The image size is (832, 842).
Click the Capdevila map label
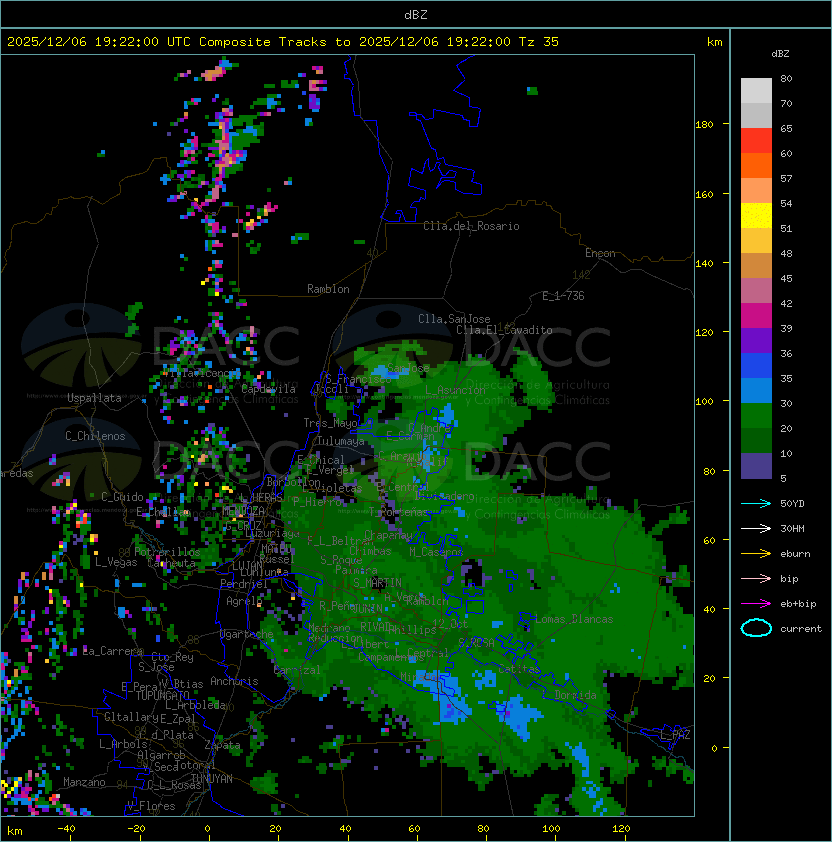coord(269,389)
